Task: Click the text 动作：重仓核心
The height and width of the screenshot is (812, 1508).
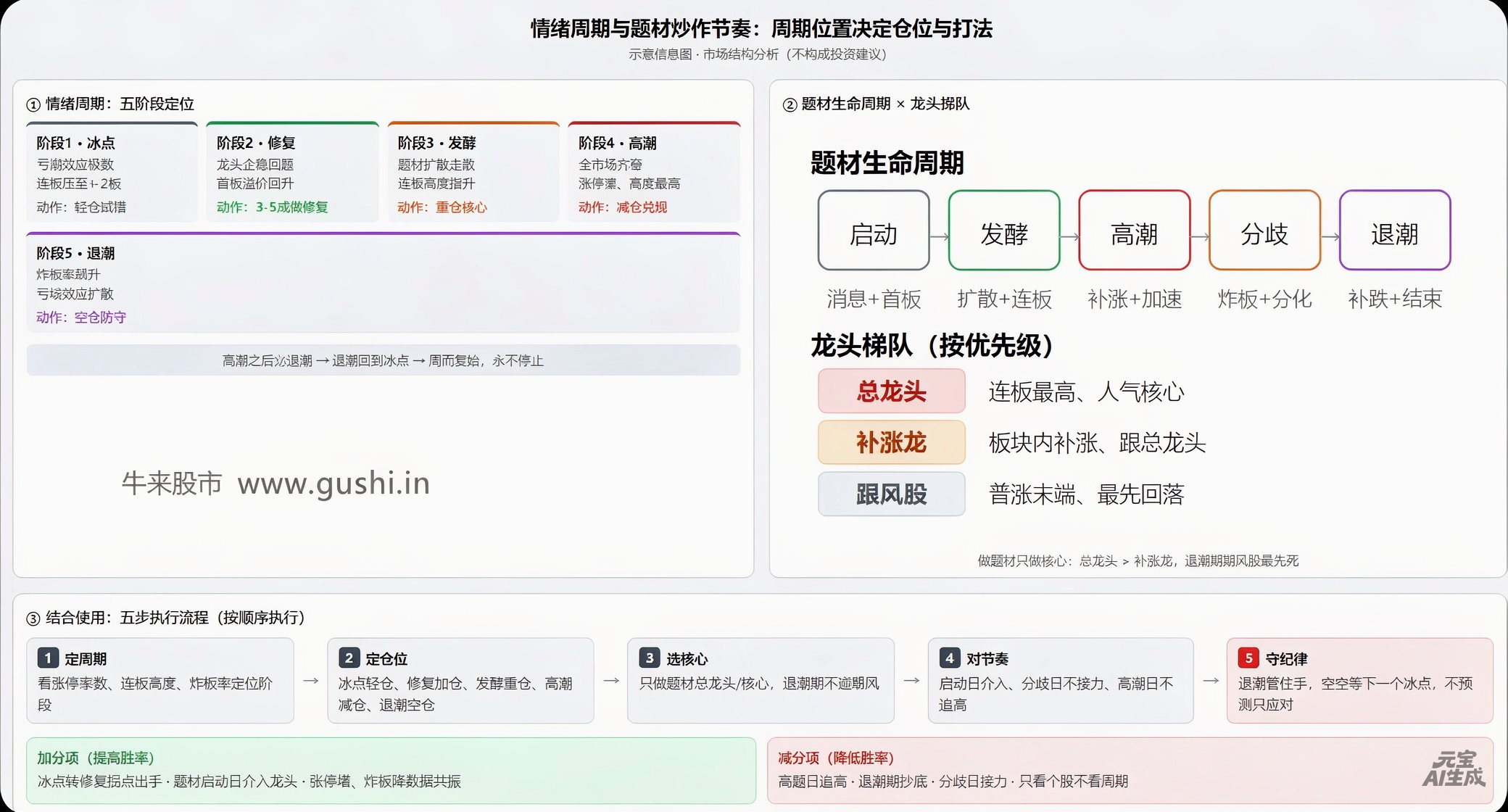Action: (442, 207)
